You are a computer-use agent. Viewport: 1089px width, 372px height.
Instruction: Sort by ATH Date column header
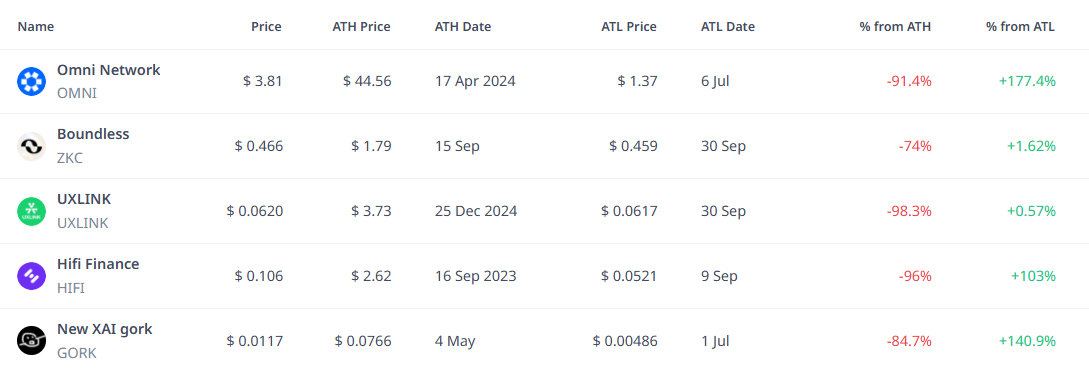(463, 27)
